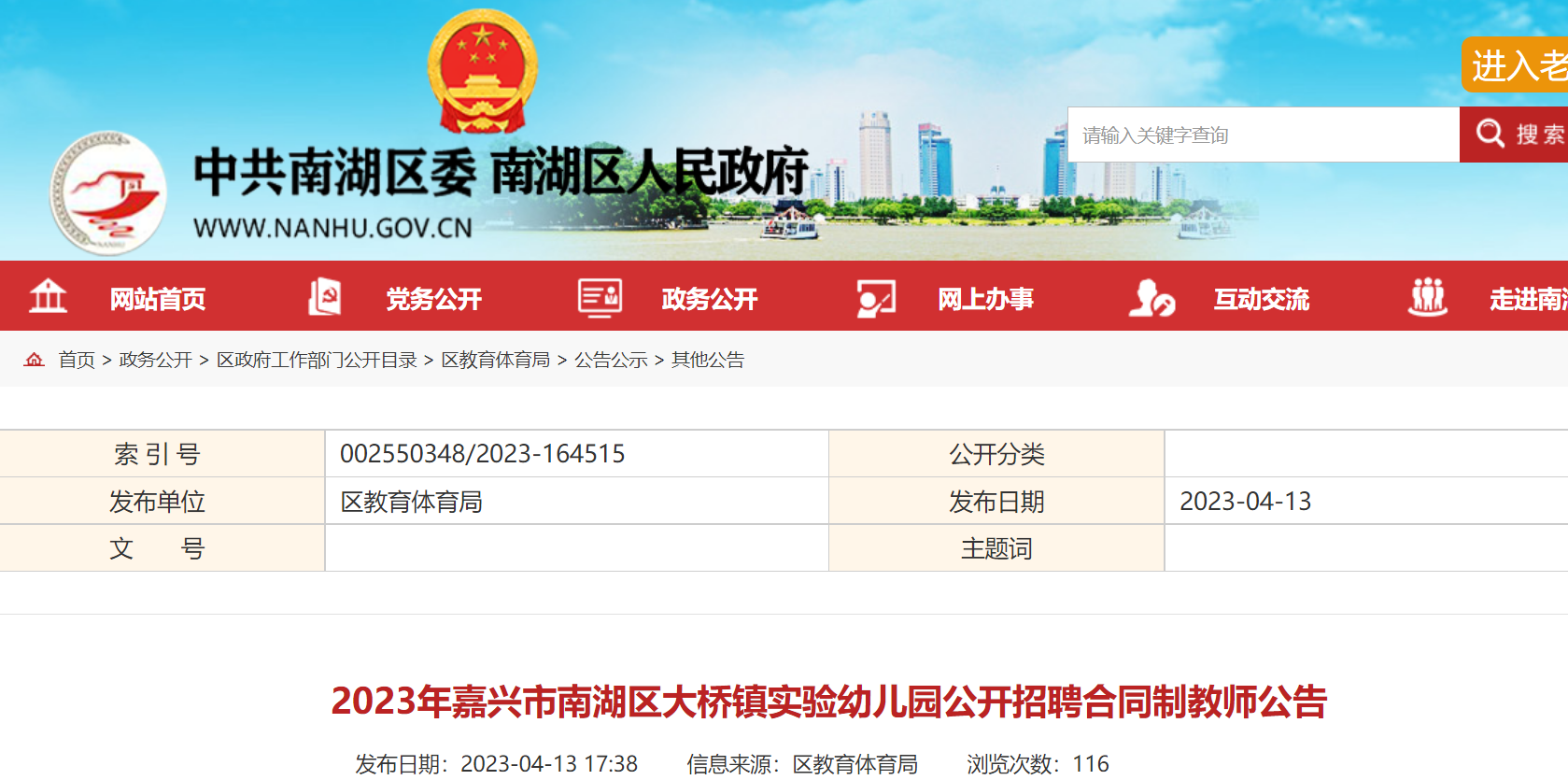Click the group of people icon
This screenshot has width=1568, height=780.
click(x=1427, y=297)
